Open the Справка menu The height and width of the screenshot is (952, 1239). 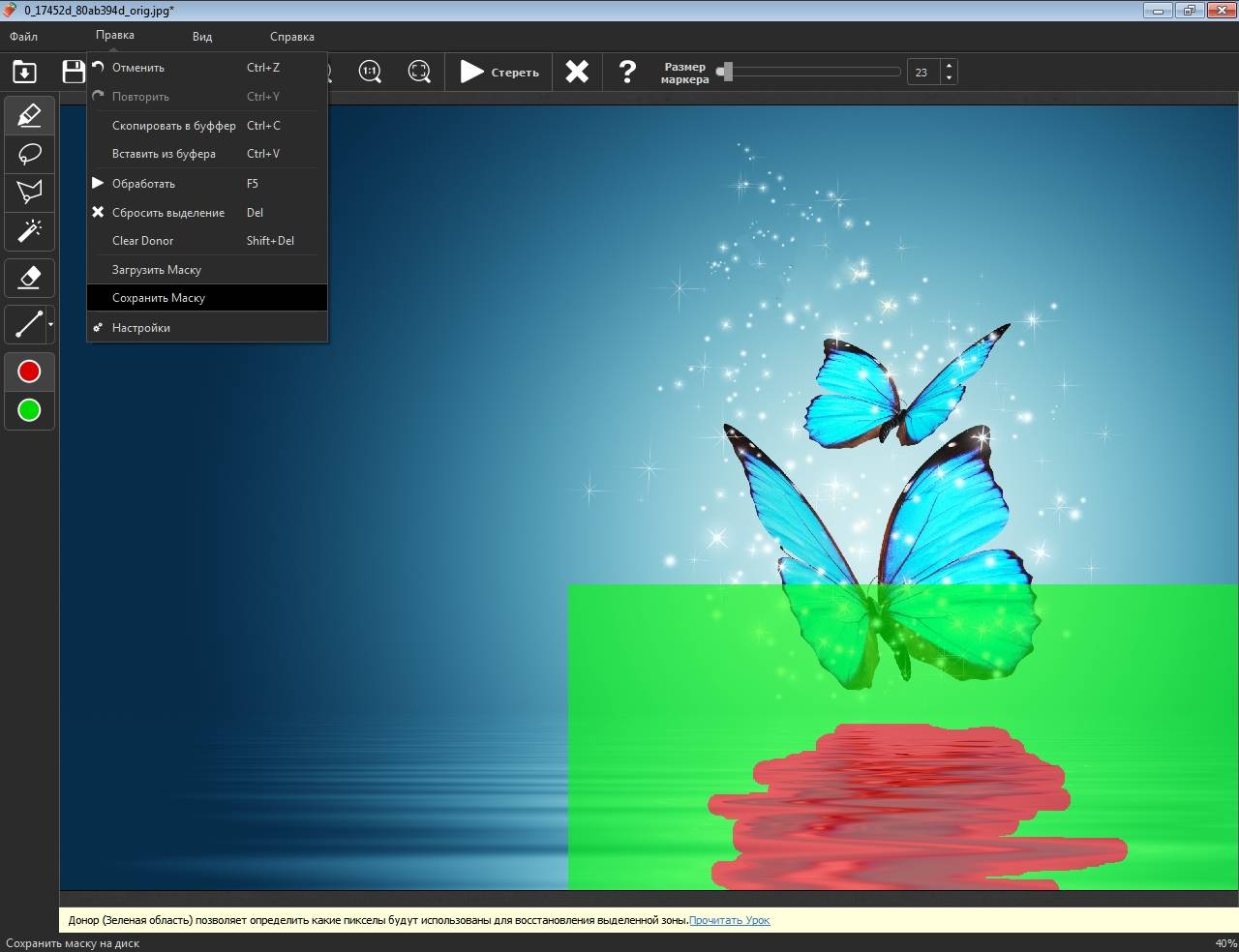(292, 37)
